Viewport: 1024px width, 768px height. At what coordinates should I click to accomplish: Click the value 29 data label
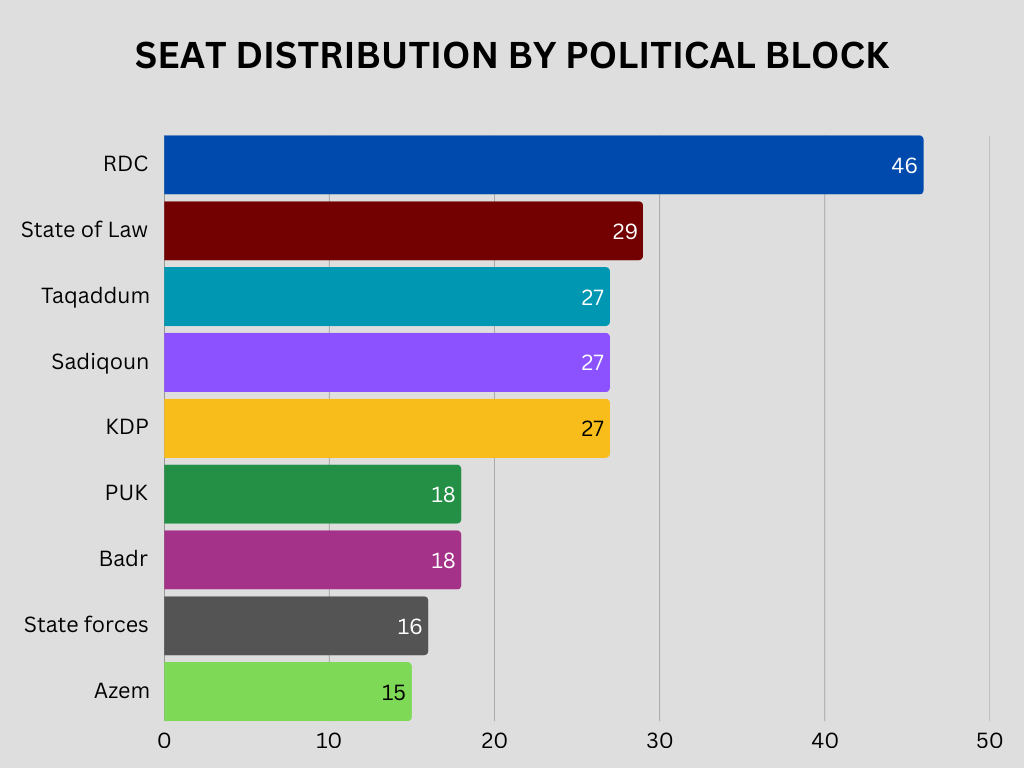[625, 232]
